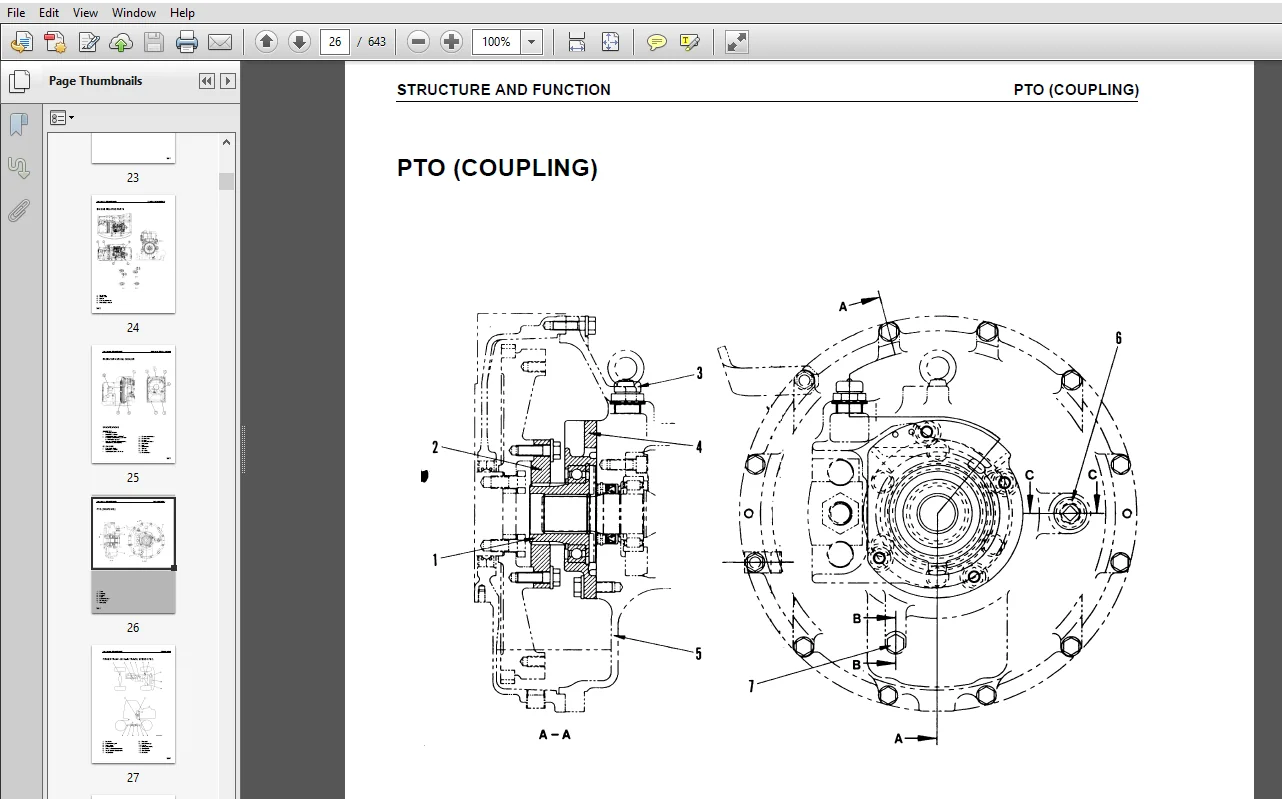Open the Attachments paperclip pane

point(19,210)
